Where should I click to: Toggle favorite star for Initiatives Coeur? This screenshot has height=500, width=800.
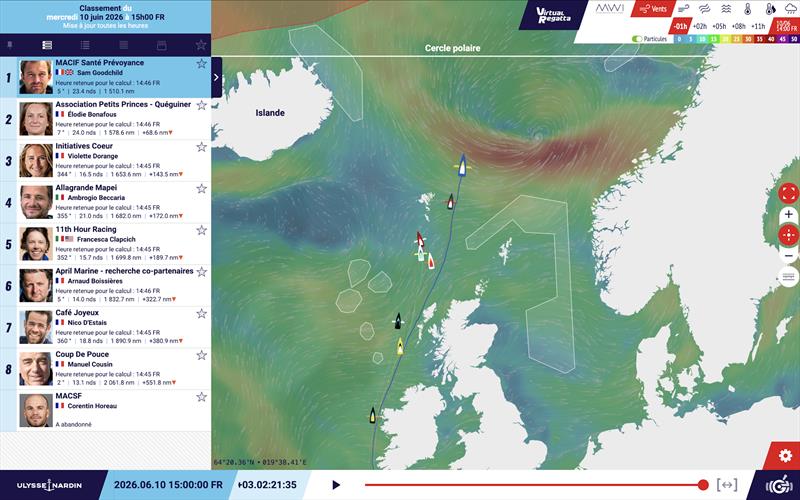pyautogui.click(x=202, y=147)
